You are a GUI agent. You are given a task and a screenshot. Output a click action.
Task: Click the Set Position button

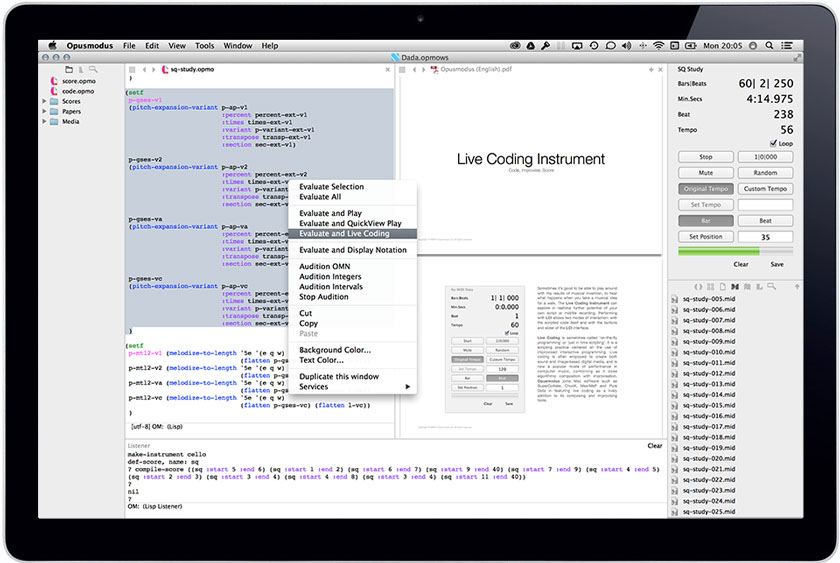click(706, 237)
